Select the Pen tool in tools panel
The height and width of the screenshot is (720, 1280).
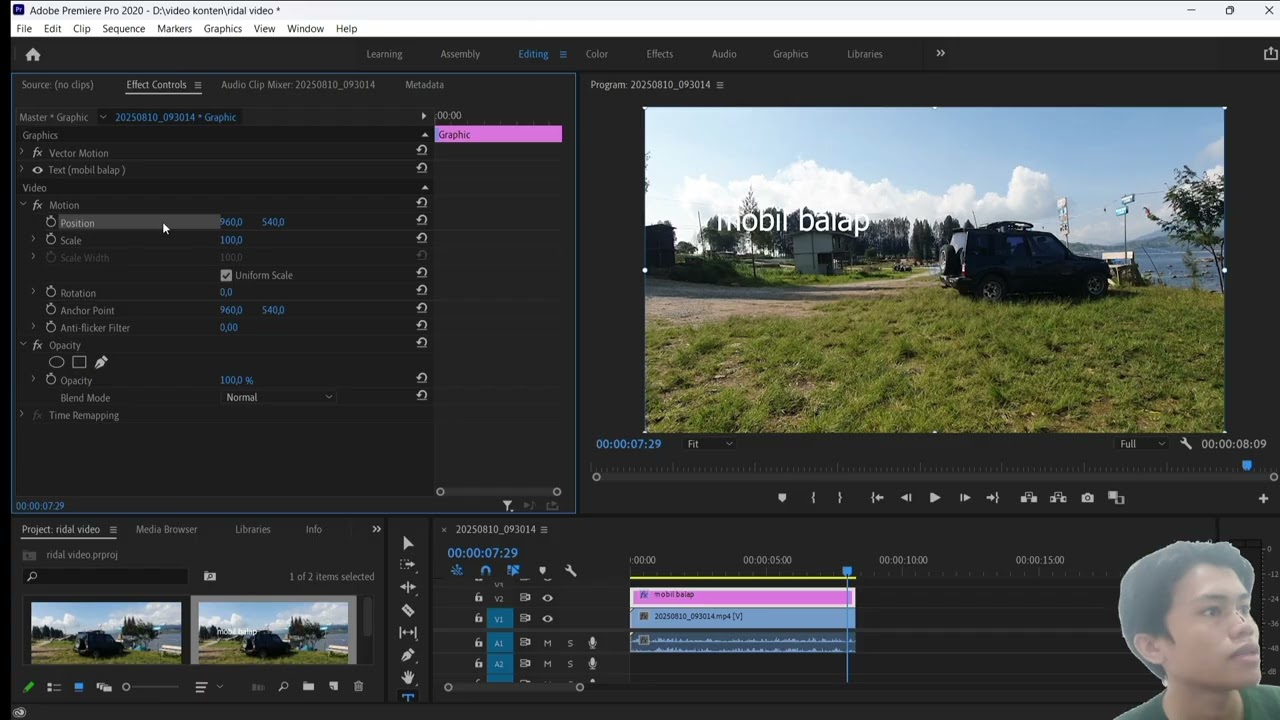point(408,655)
